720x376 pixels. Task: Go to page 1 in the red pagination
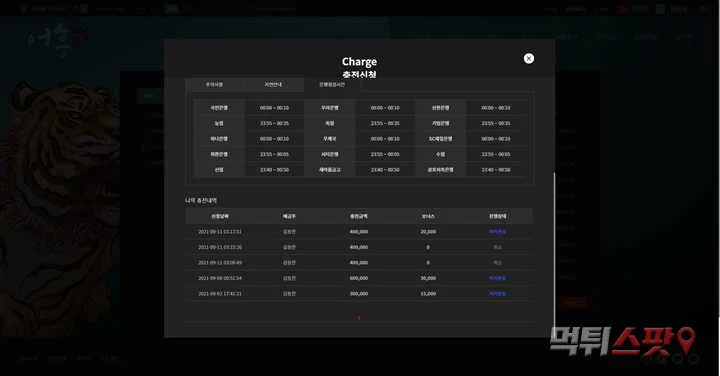point(359,318)
